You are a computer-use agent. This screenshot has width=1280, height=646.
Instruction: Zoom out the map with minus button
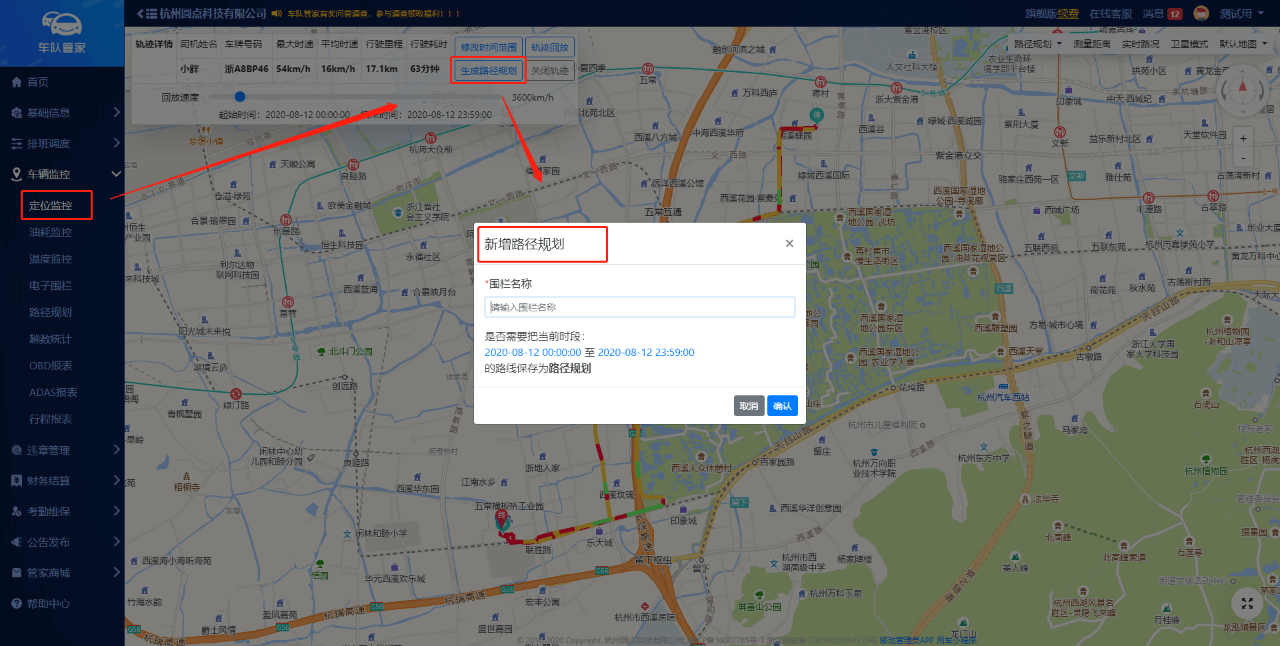pyautogui.click(x=1243, y=158)
